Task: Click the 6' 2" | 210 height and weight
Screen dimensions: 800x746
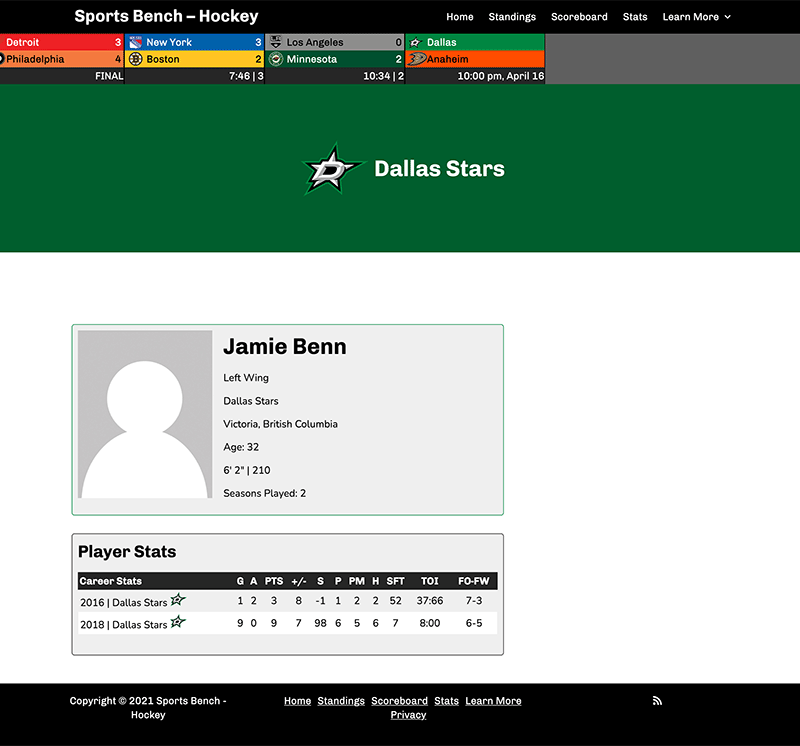Action: click(x=247, y=470)
